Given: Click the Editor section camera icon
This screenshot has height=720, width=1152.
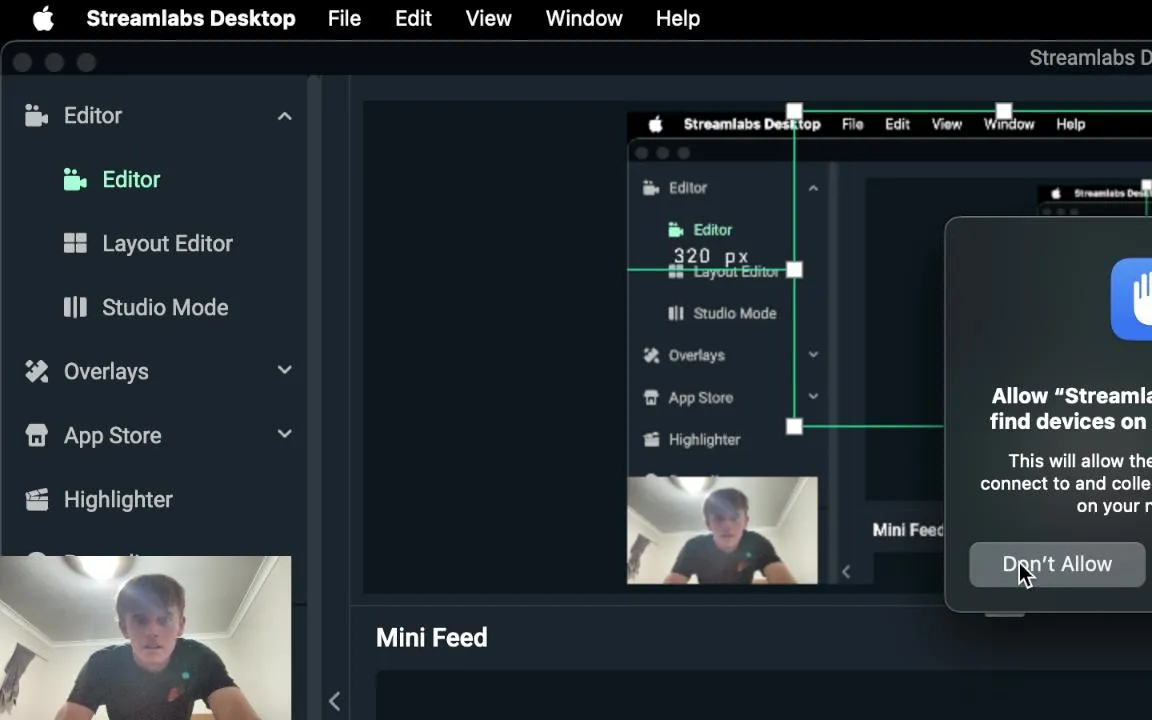Looking at the screenshot, I should tap(36, 115).
